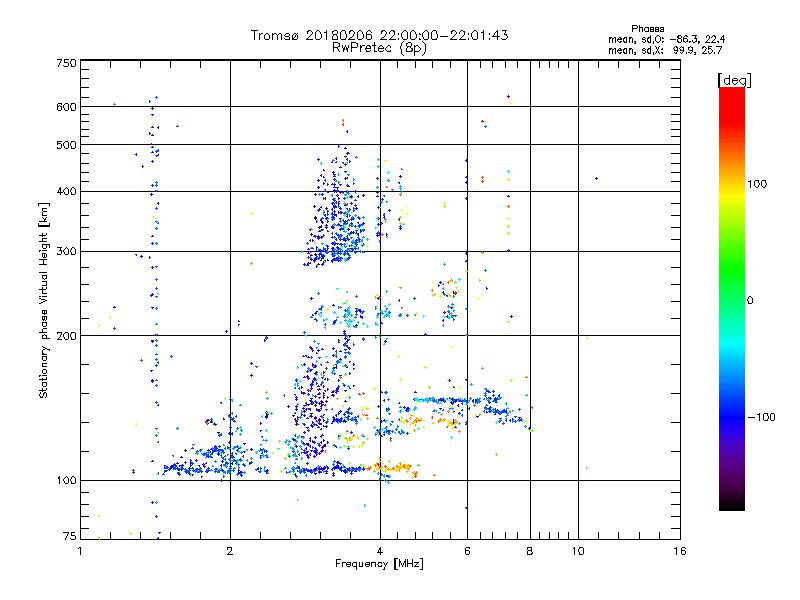800x600 pixels.
Task: Click the 'RwPretec (8p)' subtitle
Action: click(x=379, y=48)
